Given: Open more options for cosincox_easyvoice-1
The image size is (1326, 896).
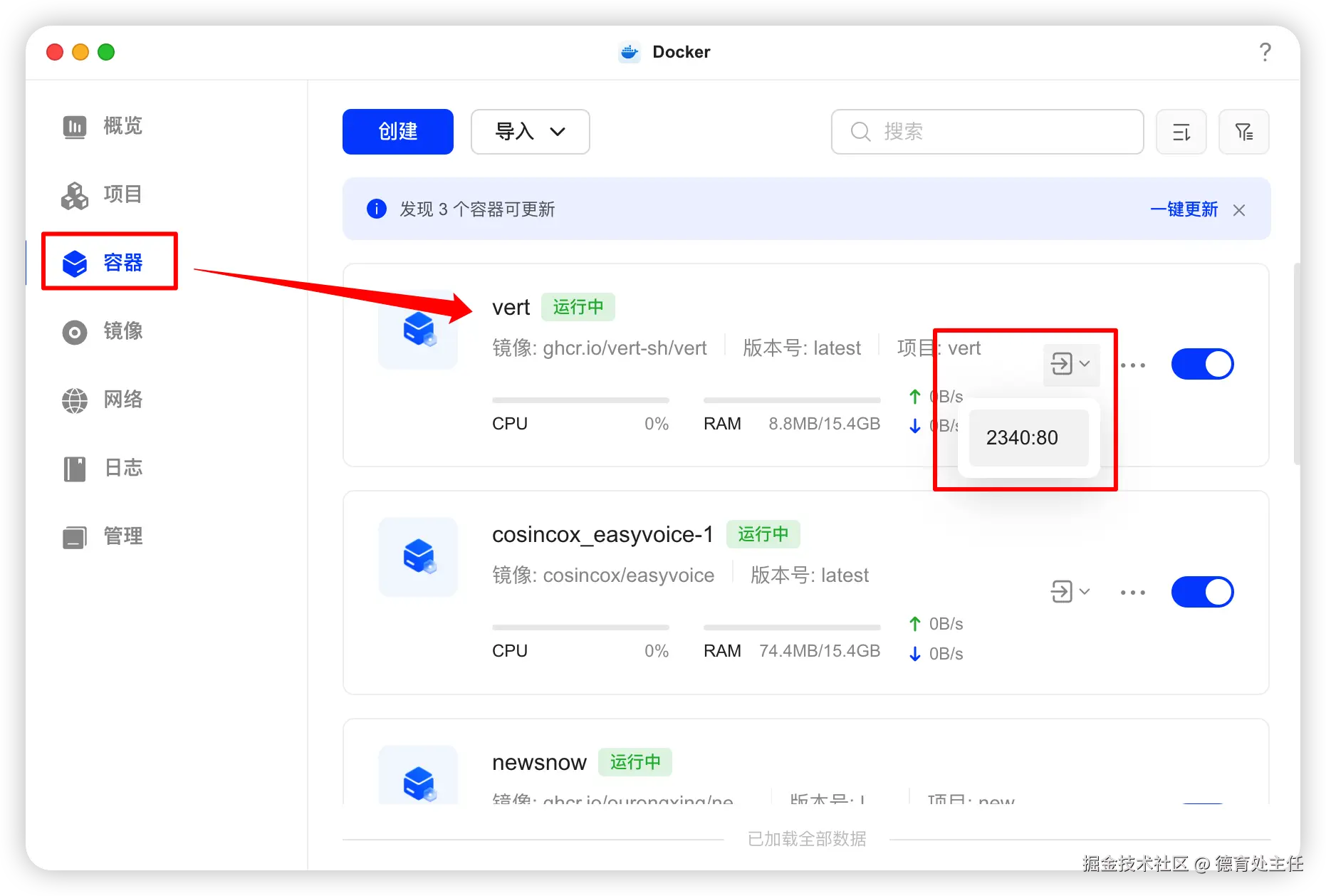Looking at the screenshot, I should (x=1133, y=593).
